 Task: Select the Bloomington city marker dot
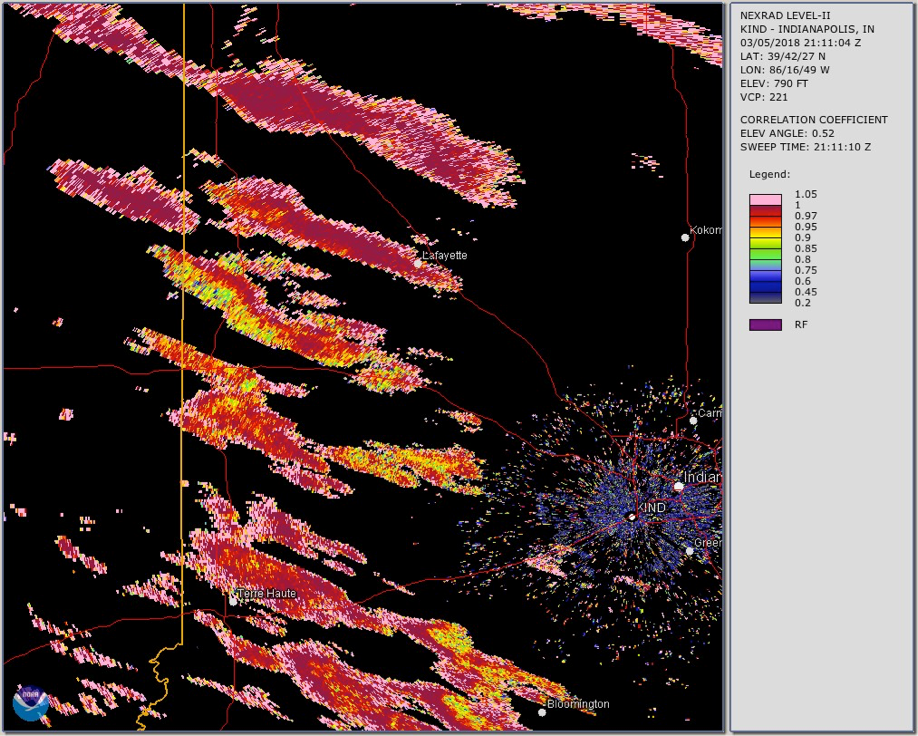[x=542, y=712]
